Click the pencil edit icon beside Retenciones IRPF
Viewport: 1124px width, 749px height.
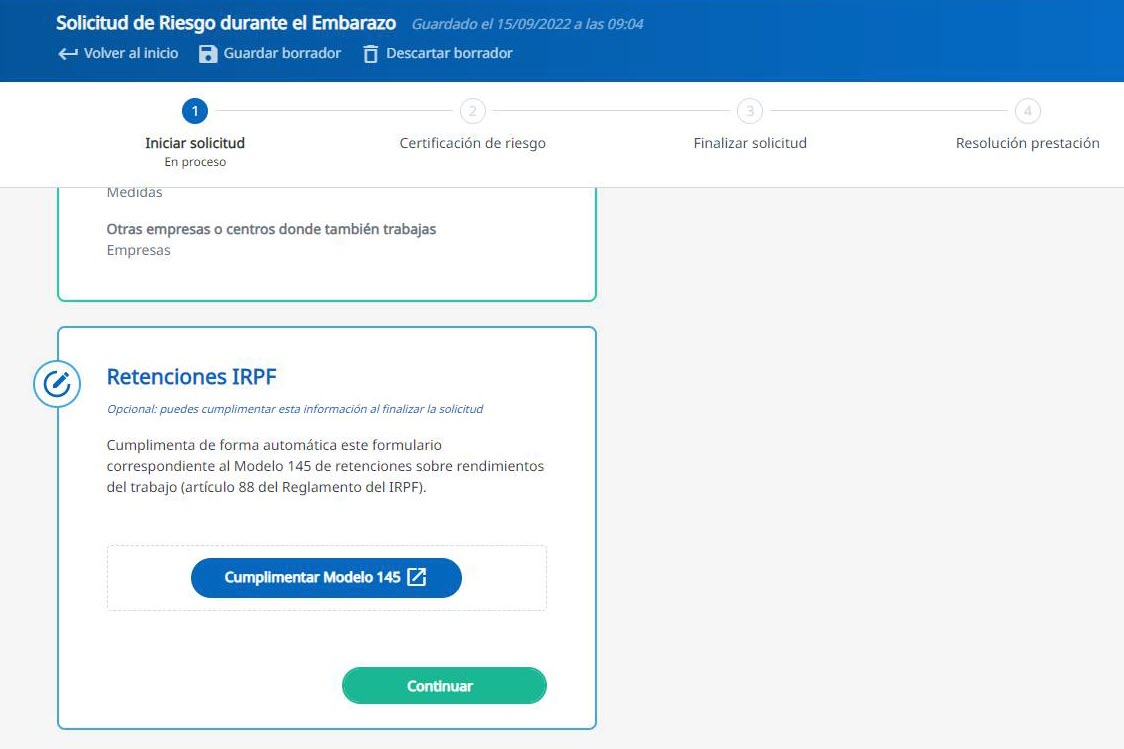57,383
